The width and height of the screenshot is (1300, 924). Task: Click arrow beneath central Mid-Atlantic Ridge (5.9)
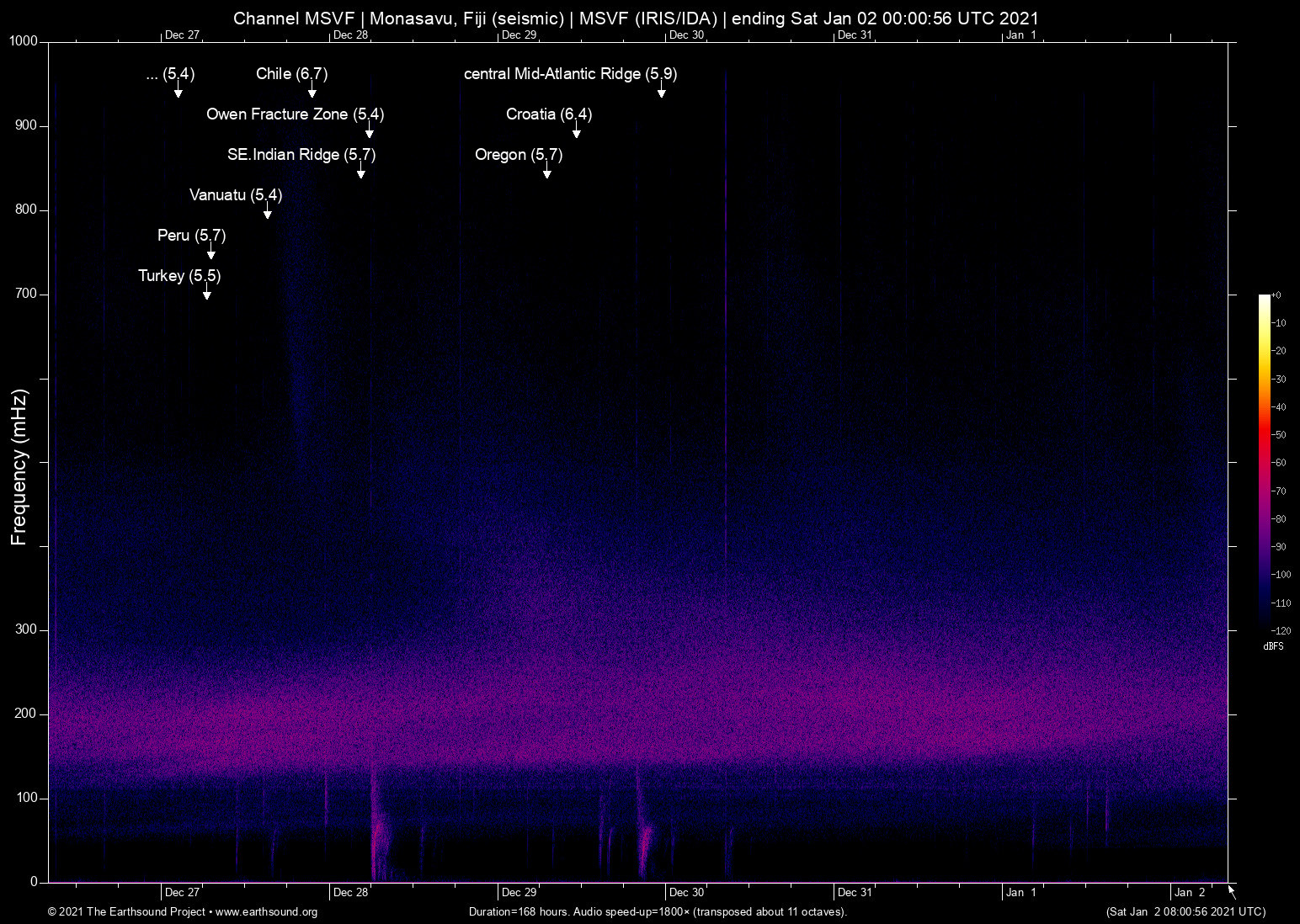point(662,91)
